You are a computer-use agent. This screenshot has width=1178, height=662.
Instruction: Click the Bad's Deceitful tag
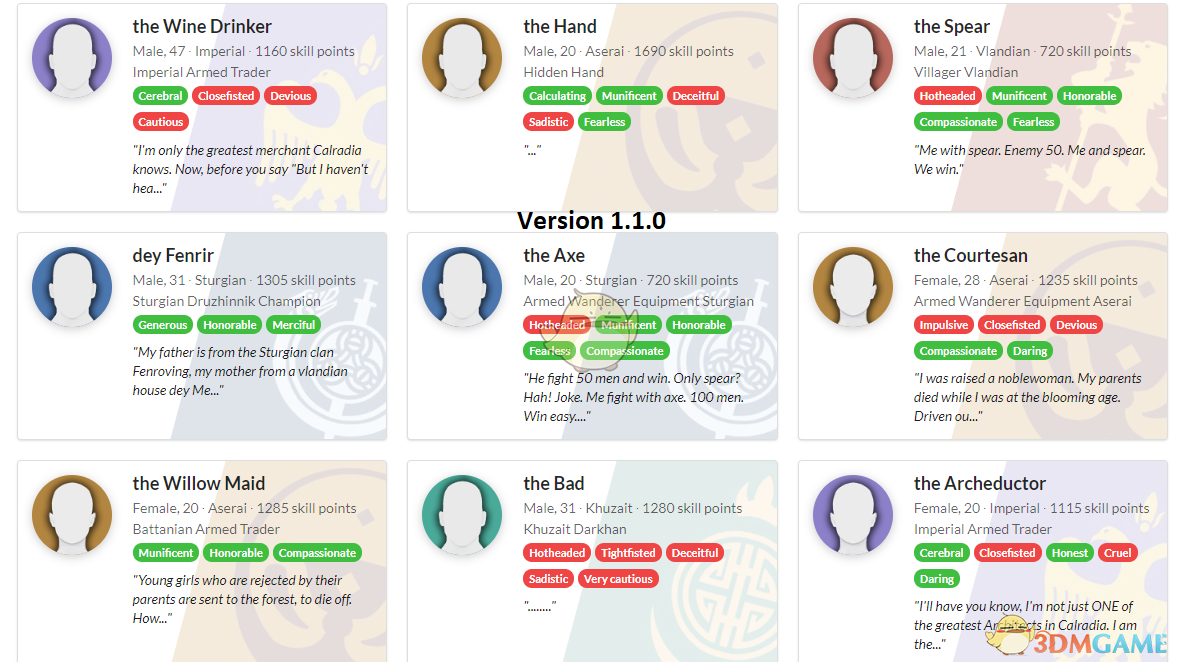pyautogui.click(x=695, y=553)
